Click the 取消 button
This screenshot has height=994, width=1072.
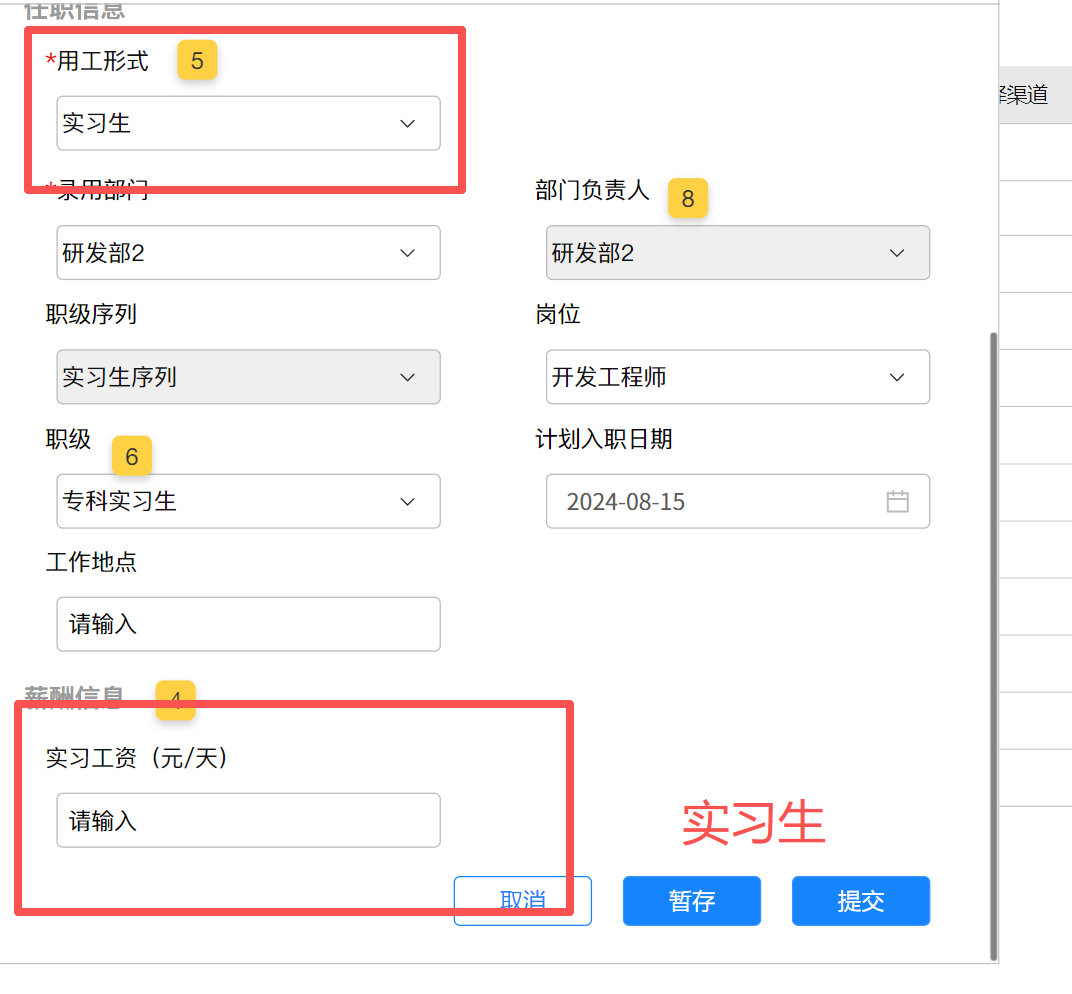click(522, 900)
